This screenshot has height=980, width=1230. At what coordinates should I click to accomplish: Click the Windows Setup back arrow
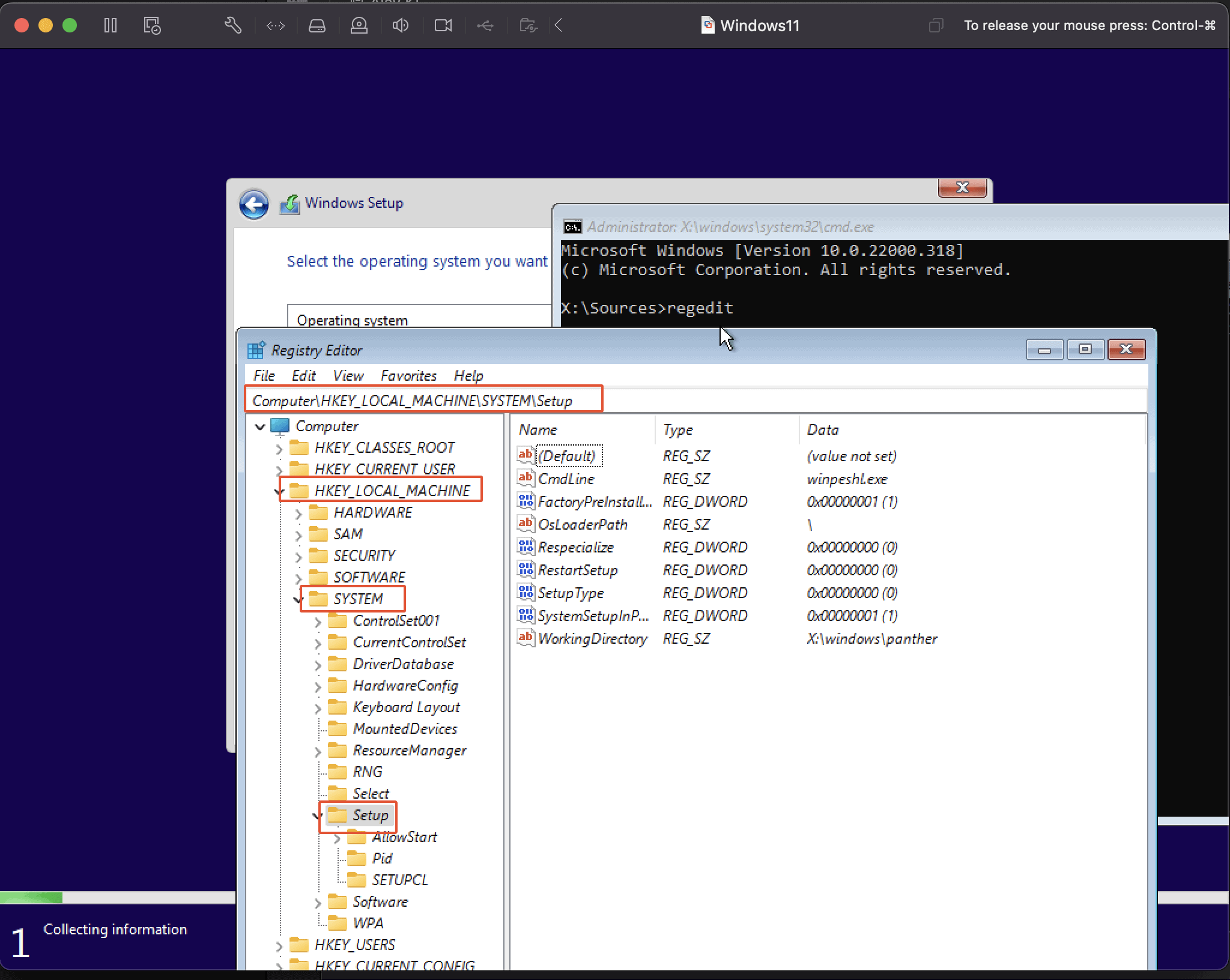(254, 205)
